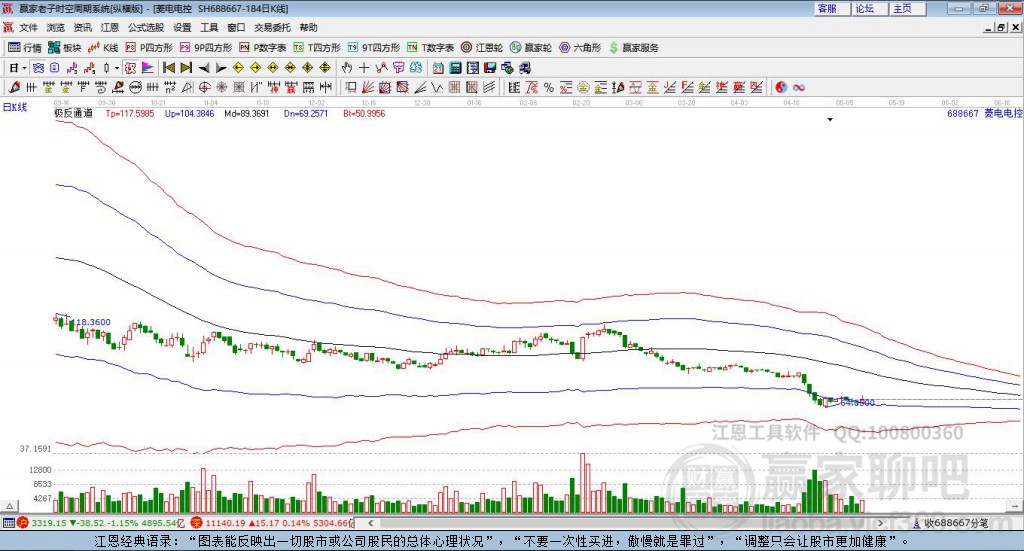Open the 文件 menu

(28, 27)
